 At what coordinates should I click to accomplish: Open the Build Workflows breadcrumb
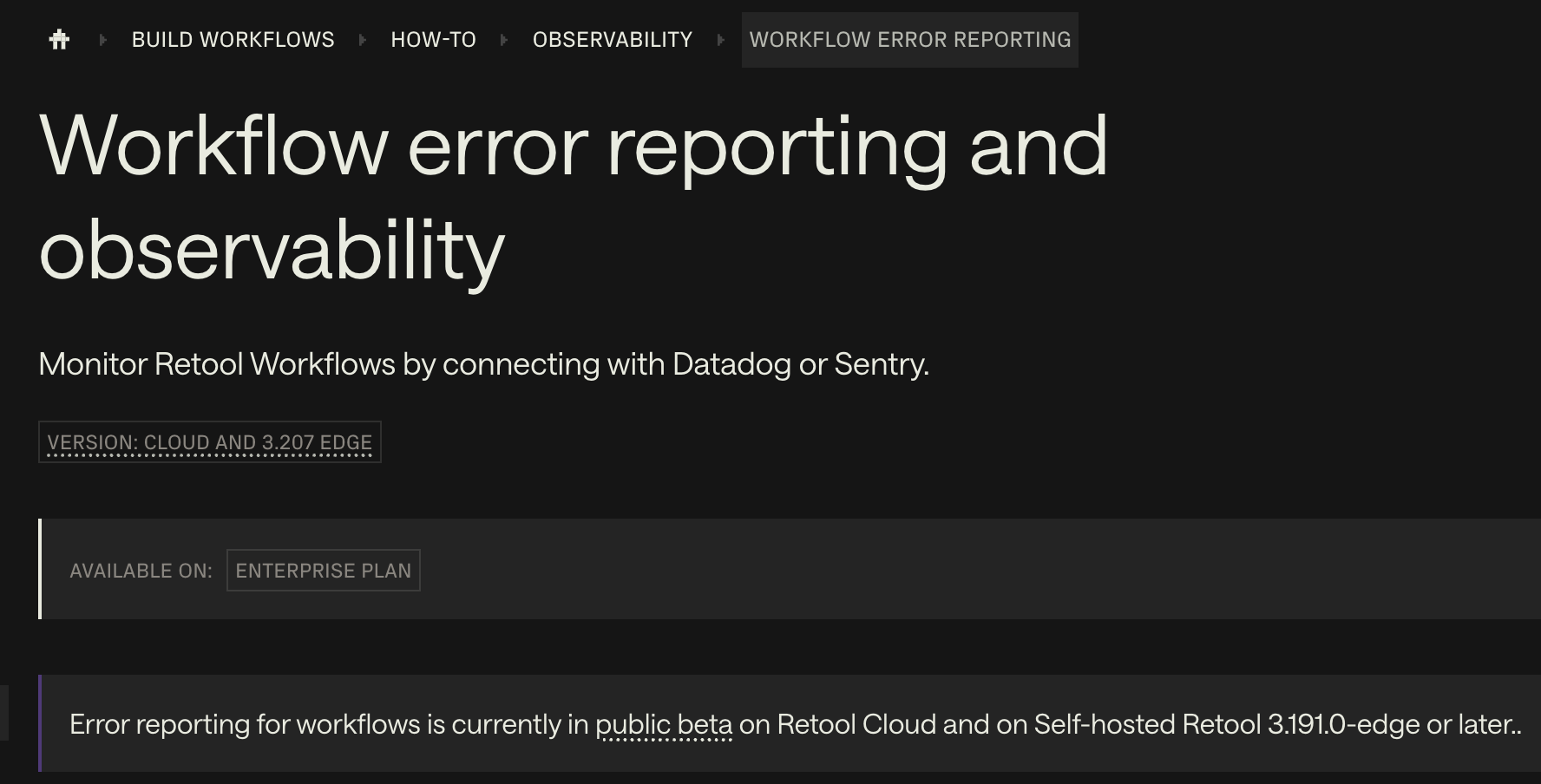click(x=233, y=40)
